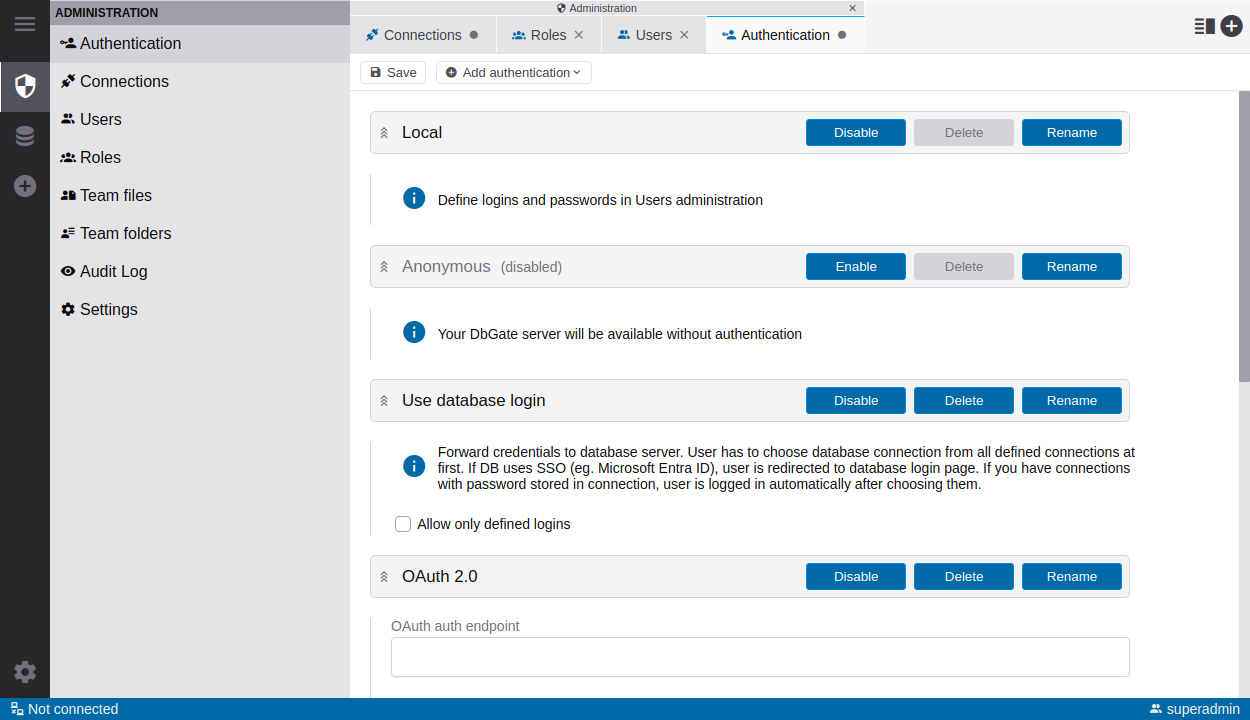
Task: Select the Administration shield icon
Action: click(25, 86)
